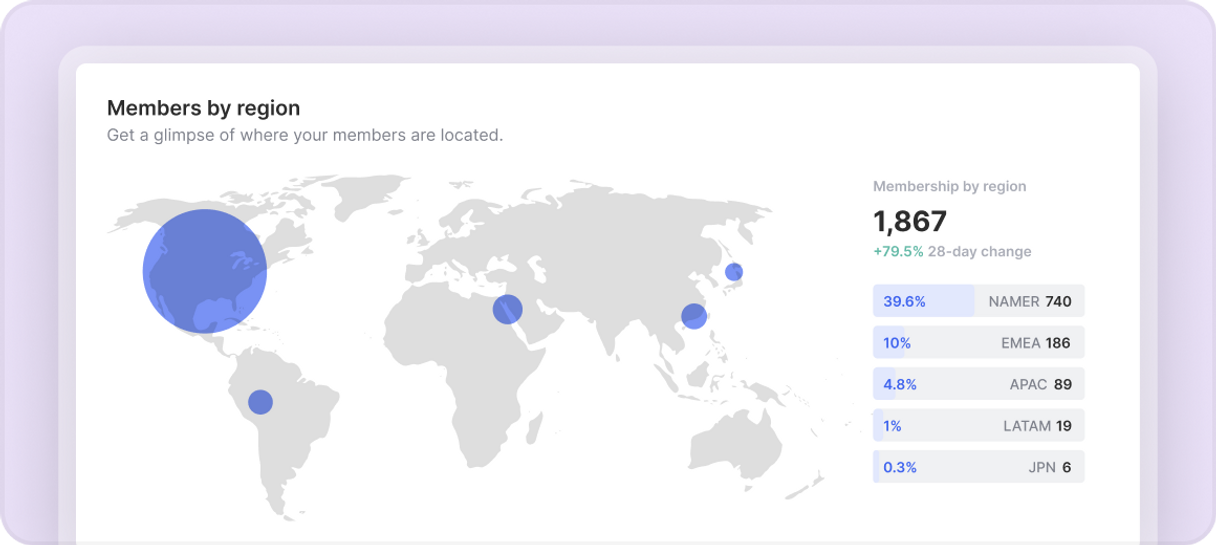Click the +79.5% 28-day change text
Screen dimensions: 1216x545
(x=952, y=251)
